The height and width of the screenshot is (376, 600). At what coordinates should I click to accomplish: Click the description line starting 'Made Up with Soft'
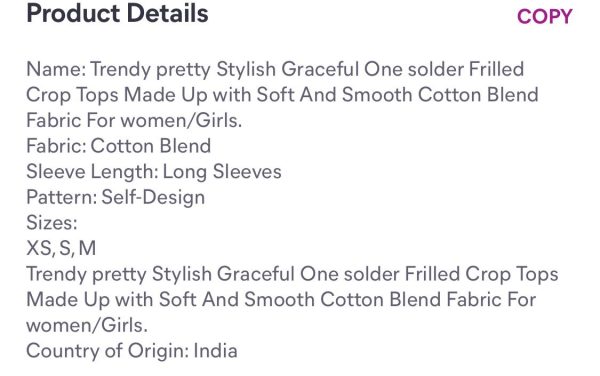[281, 299]
